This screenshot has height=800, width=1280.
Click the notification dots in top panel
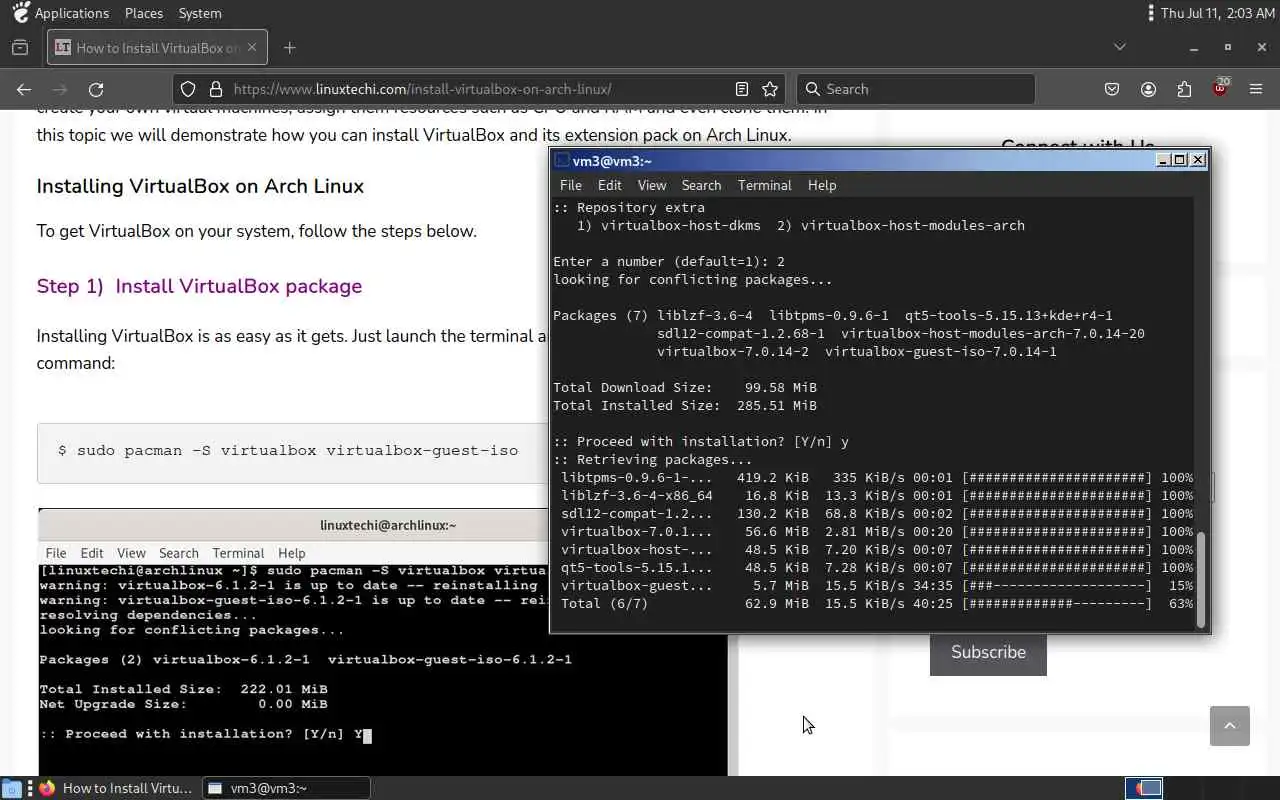1152,13
